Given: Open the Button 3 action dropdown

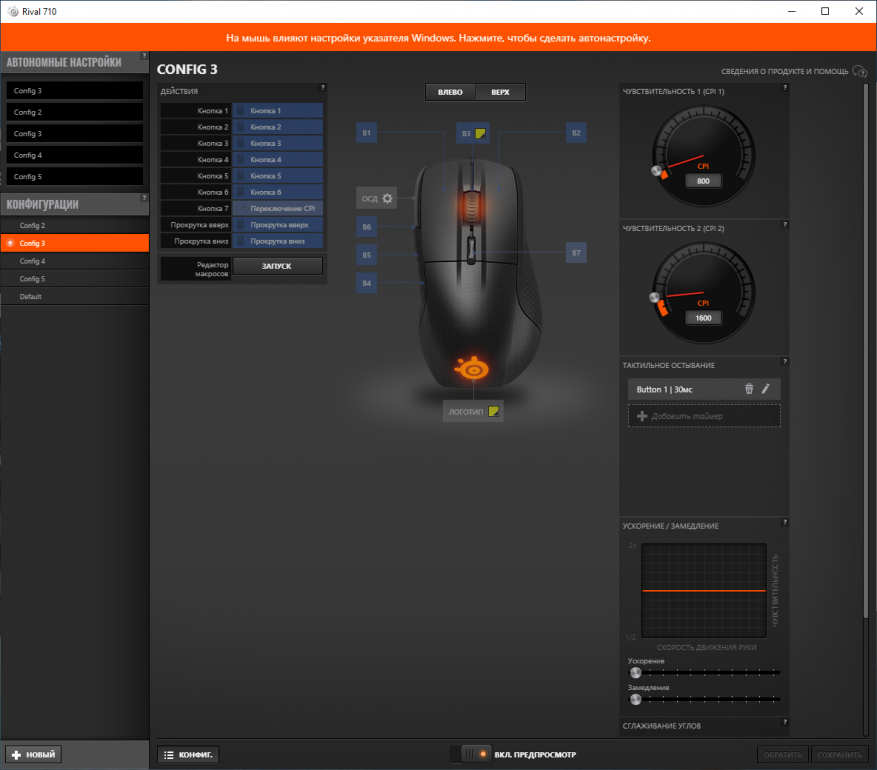Looking at the screenshot, I should [277, 143].
